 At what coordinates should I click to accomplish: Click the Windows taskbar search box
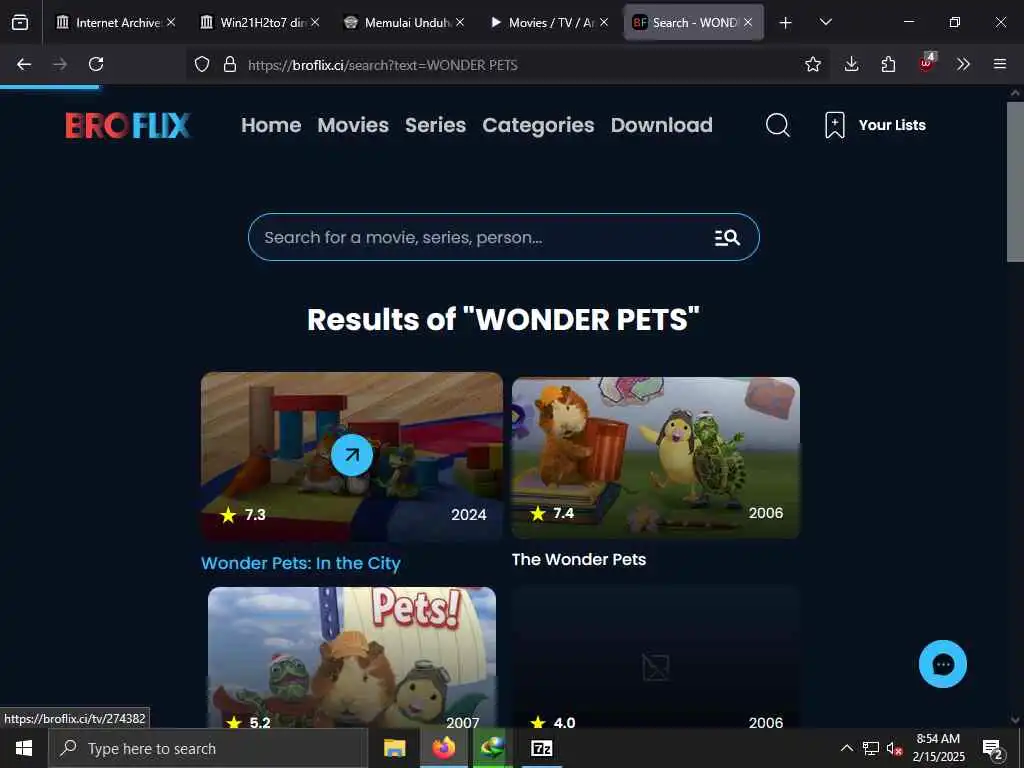pyautogui.click(x=208, y=748)
